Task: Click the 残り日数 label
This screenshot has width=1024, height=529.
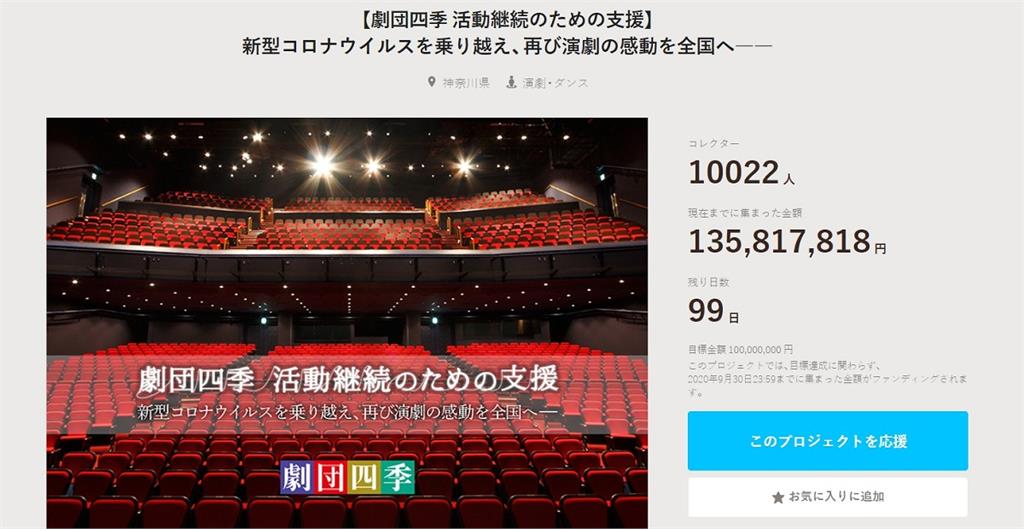Action: pos(709,282)
